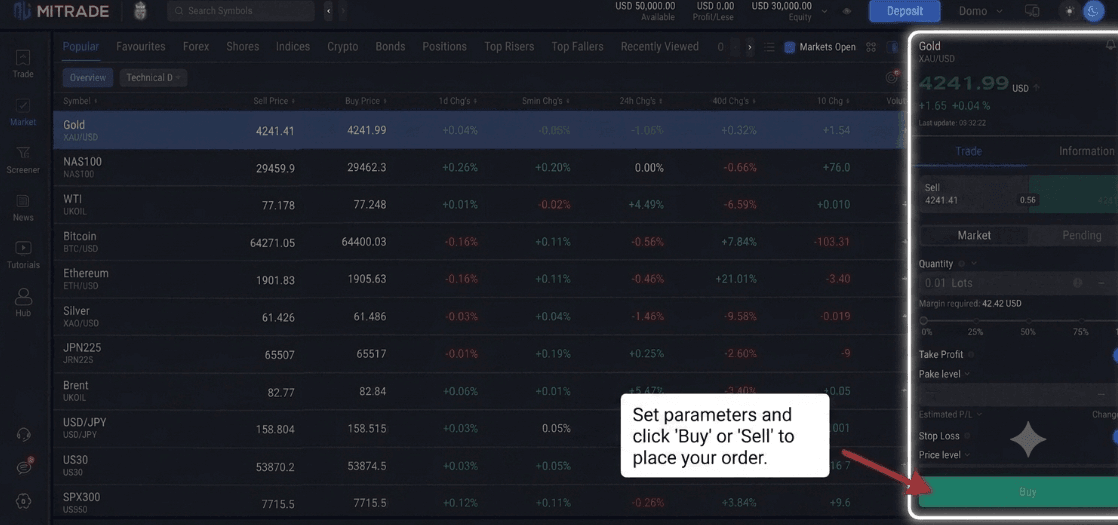The image size is (1118, 525).
Task: Switch to the Forex tab
Action: pyautogui.click(x=196, y=46)
